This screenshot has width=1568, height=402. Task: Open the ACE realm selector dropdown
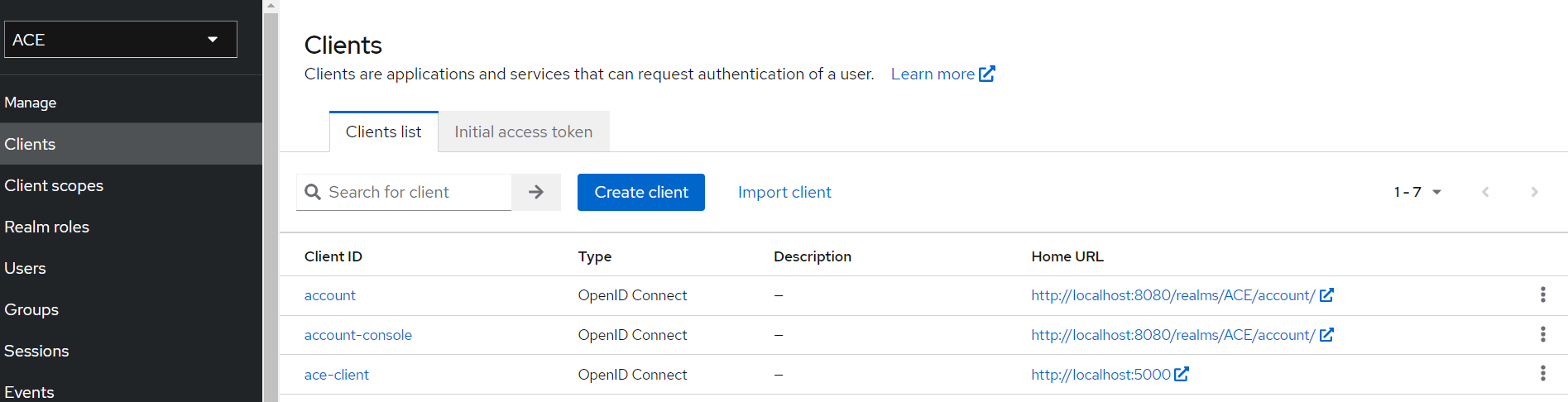pos(121,40)
